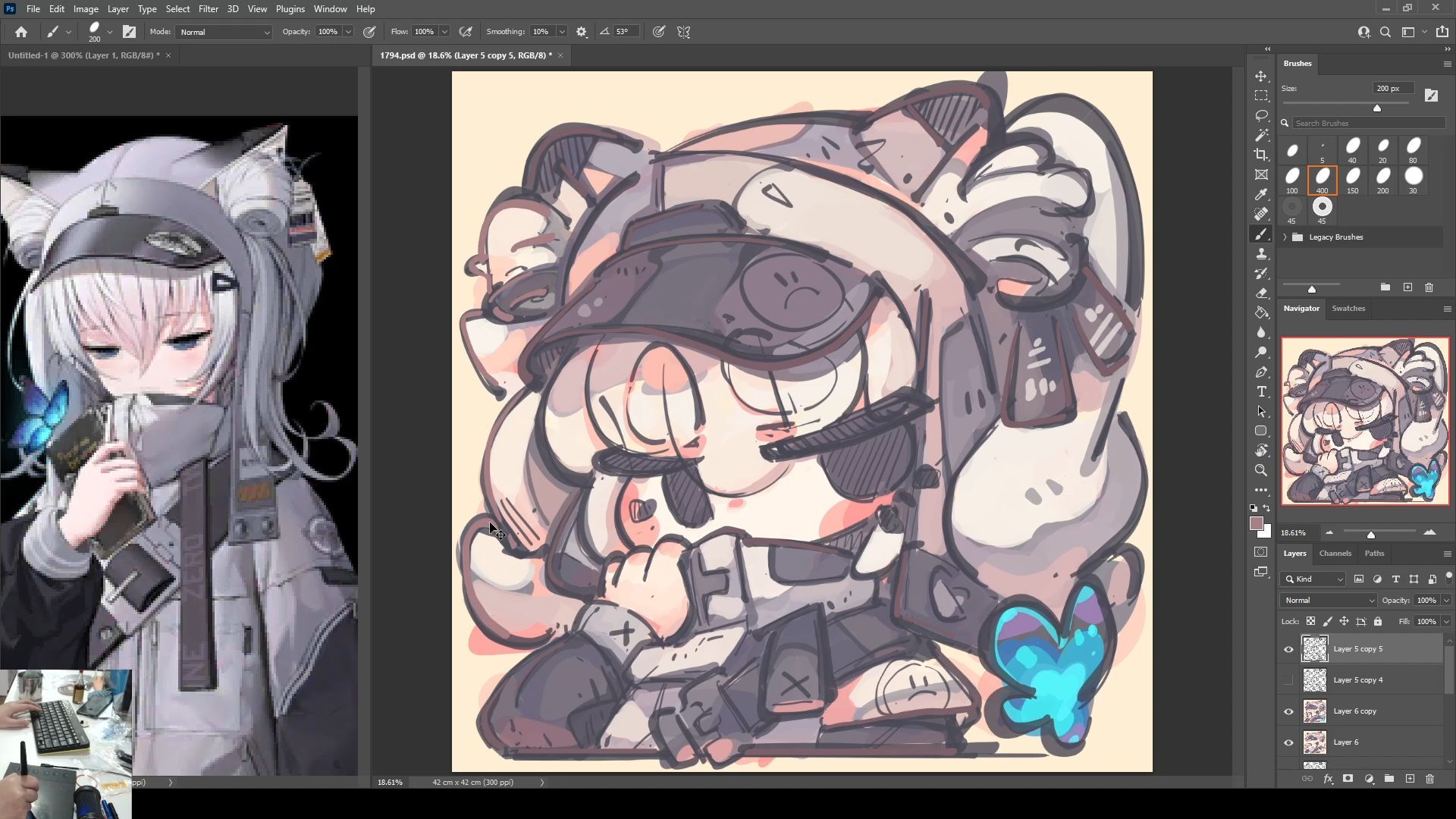Toggle symmetry paint butterfly icon

[684, 32]
